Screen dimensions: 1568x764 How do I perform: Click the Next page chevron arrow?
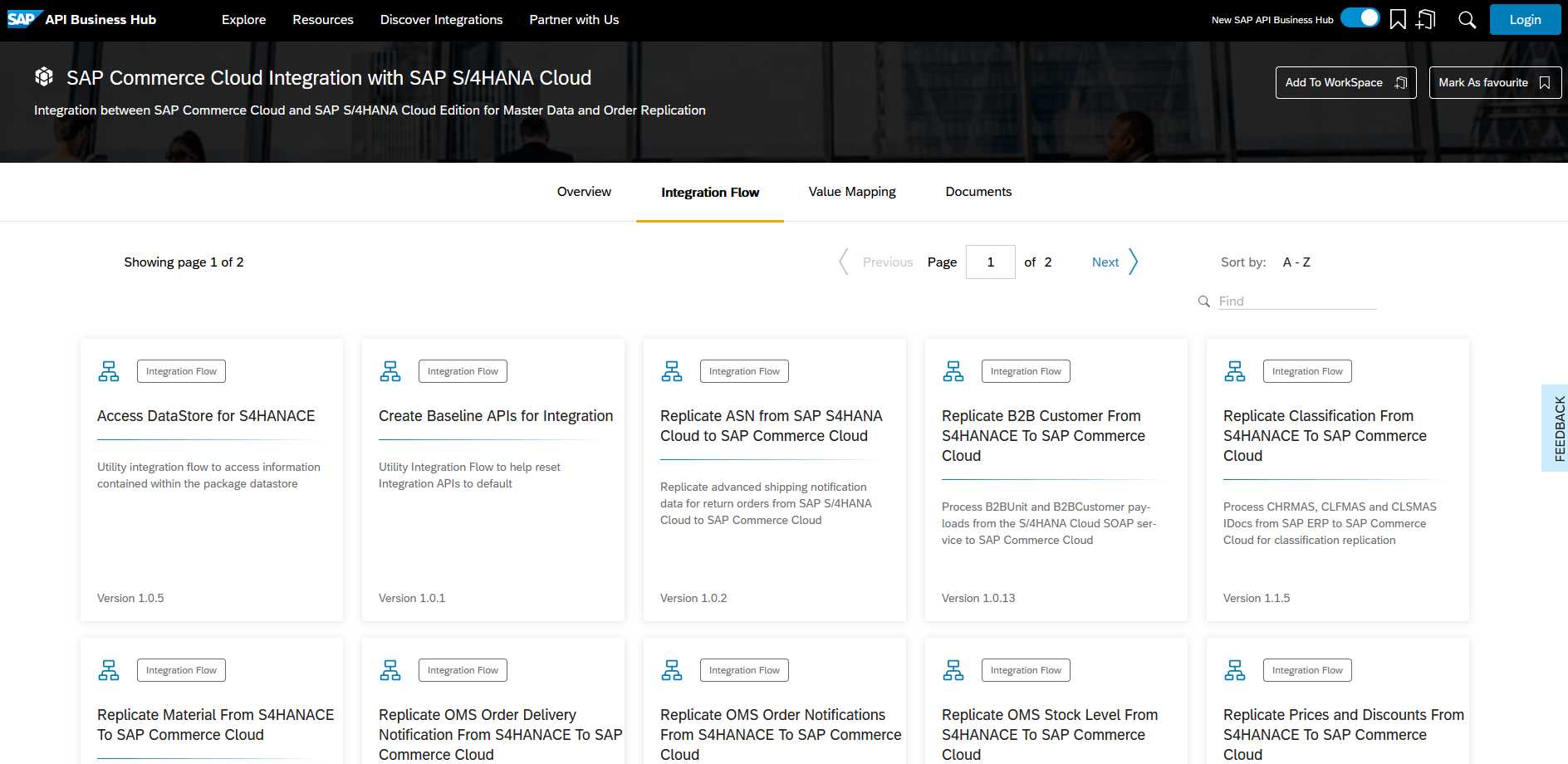pyautogui.click(x=1133, y=262)
